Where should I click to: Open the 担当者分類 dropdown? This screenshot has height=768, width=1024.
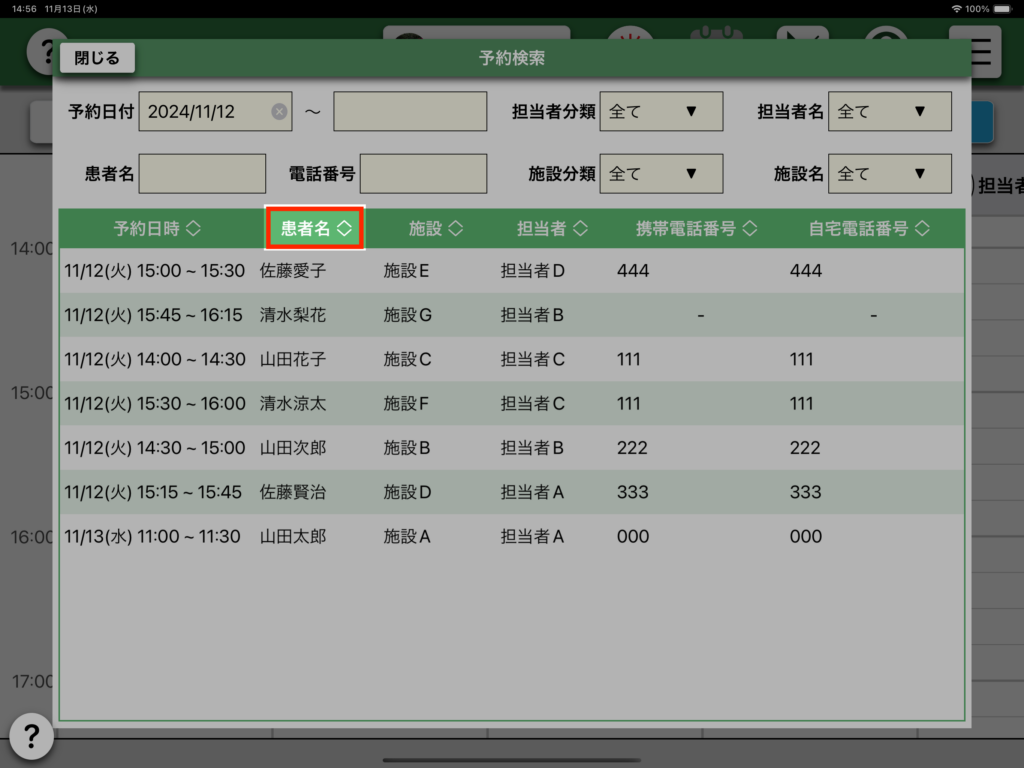pyautogui.click(x=660, y=112)
